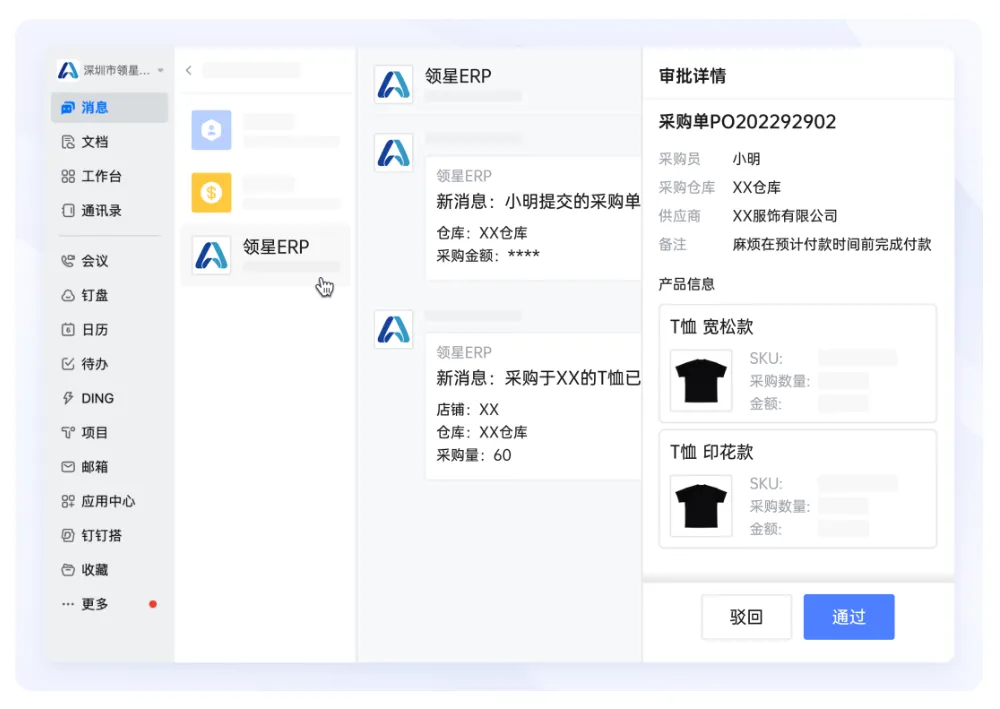This screenshot has width=1000, height=709.
Task: Click the 采购金额：**** text
Action: [x=488, y=256]
